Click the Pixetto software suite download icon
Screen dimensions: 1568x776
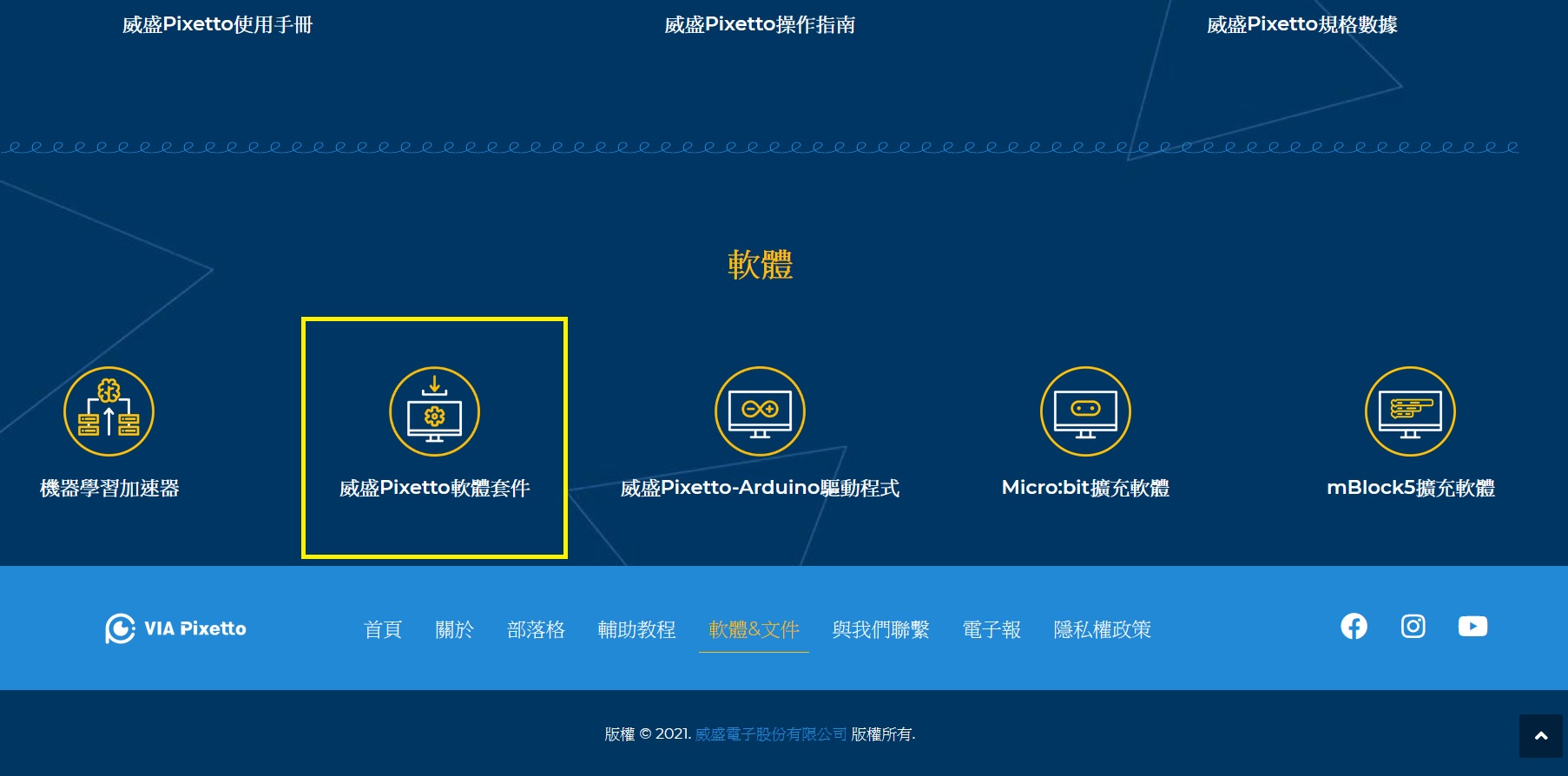434,411
